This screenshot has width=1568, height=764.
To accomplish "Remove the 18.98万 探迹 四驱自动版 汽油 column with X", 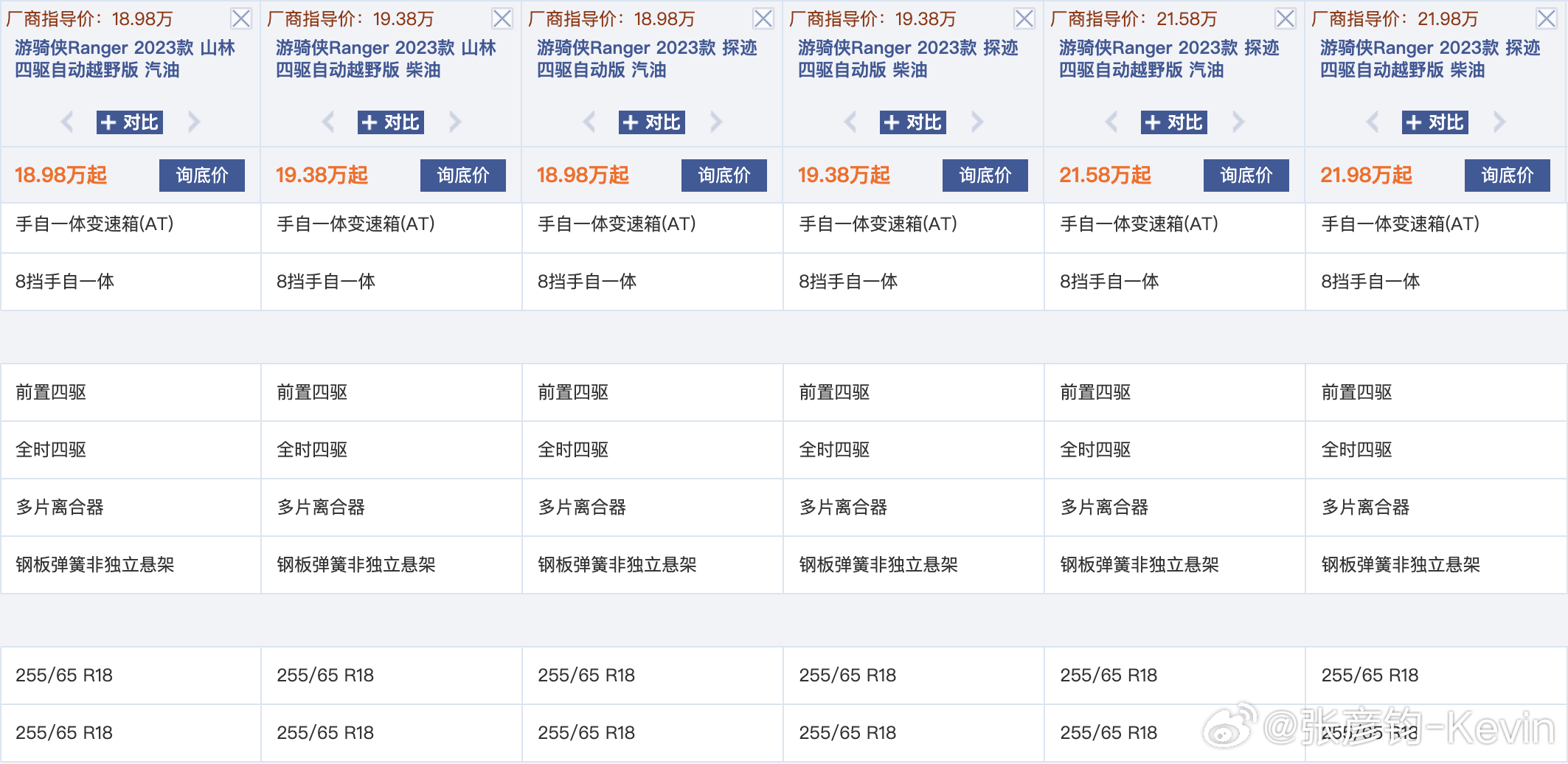I will pyautogui.click(x=763, y=18).
